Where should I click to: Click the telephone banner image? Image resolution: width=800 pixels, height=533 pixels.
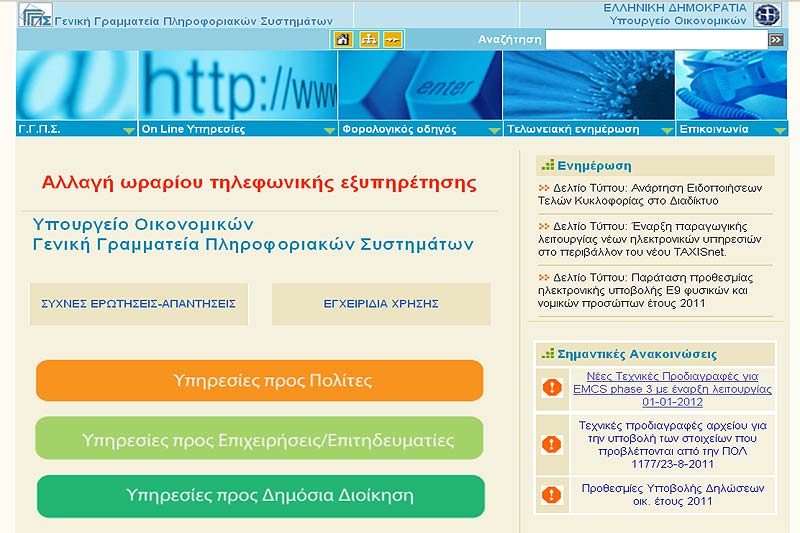tap(732, 85)
